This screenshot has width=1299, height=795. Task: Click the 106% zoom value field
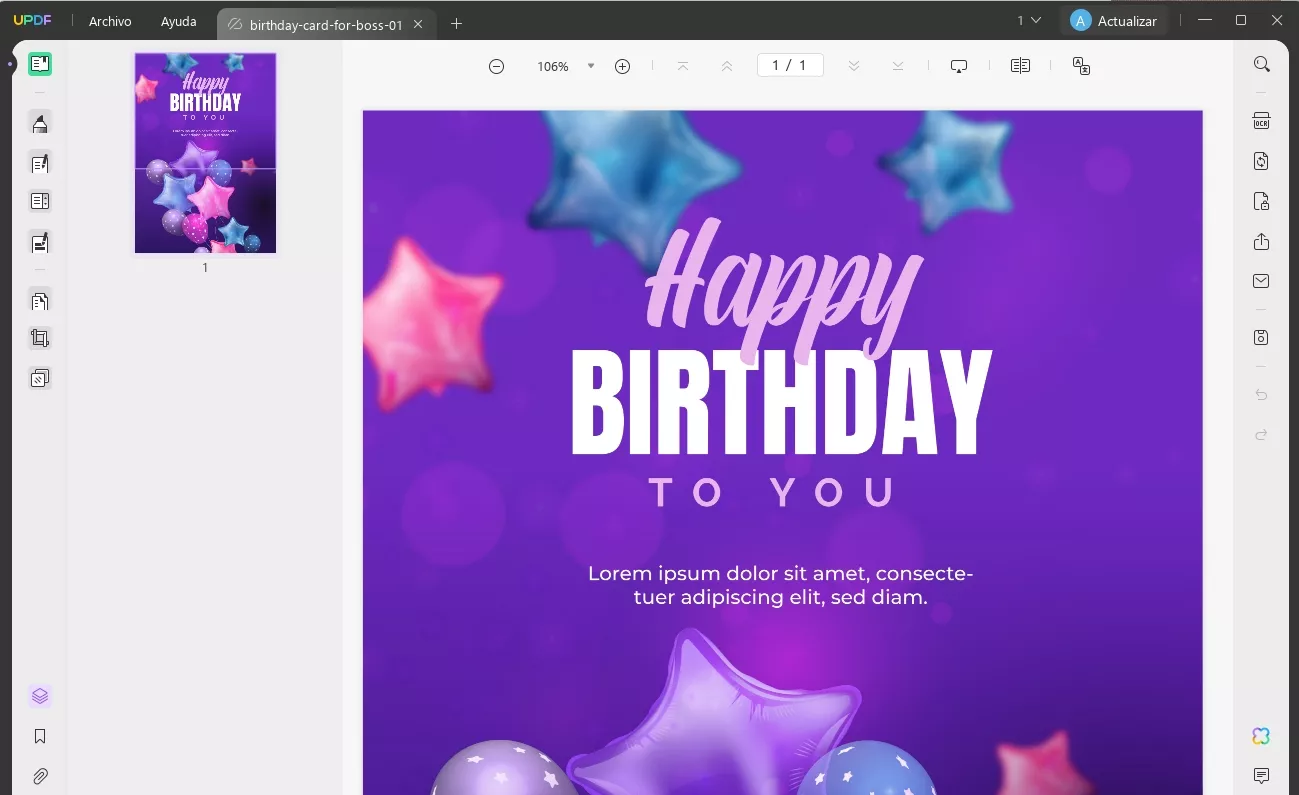point(553,67)
